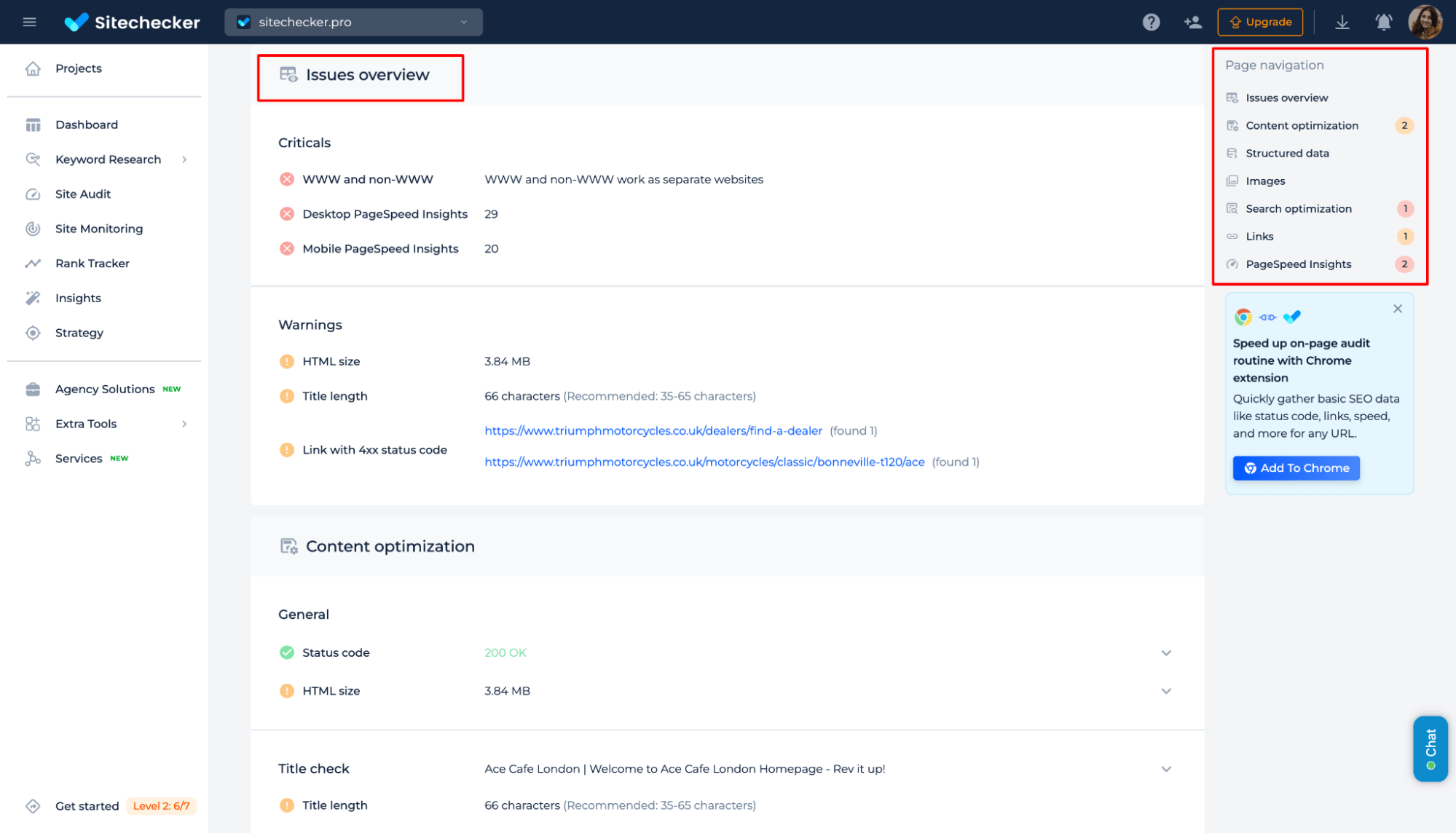This screenshot has height=833, width=1456.
Task: Click the Strategy icon in sidebar
Action: click(x=33, y=333)
